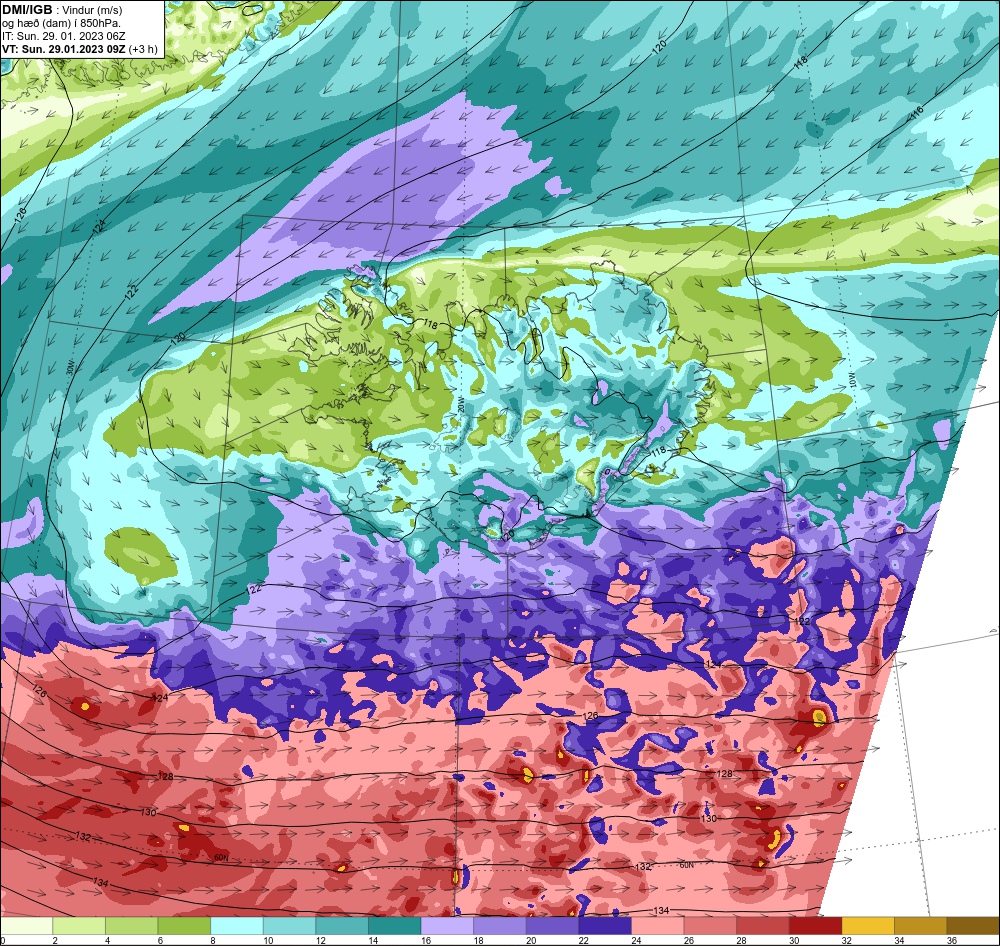1000x946 pixels.
Task: Click the legend tick label '32'
Action: point(847,940)
